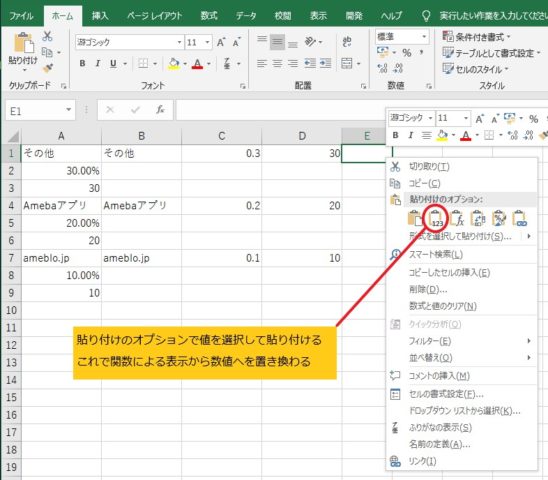Click the percent style icon in ribbon
The width and height of the screenshot is (548, 480).
[406, 53]
